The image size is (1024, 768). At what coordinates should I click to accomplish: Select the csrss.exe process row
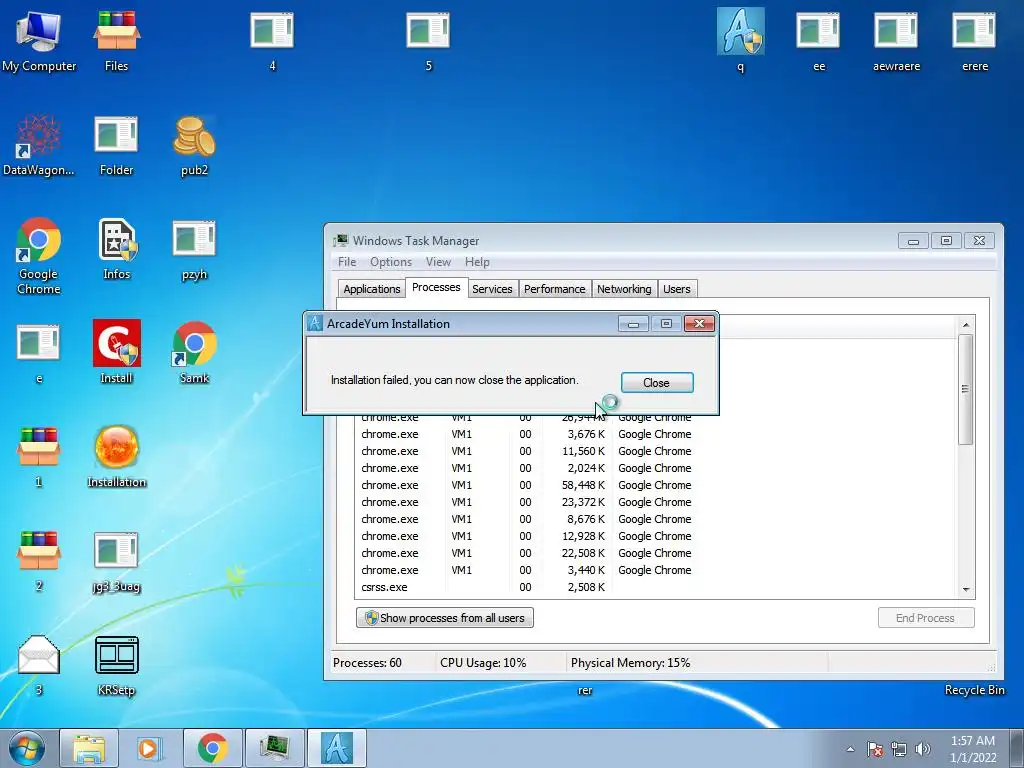[x=655, y=587]
